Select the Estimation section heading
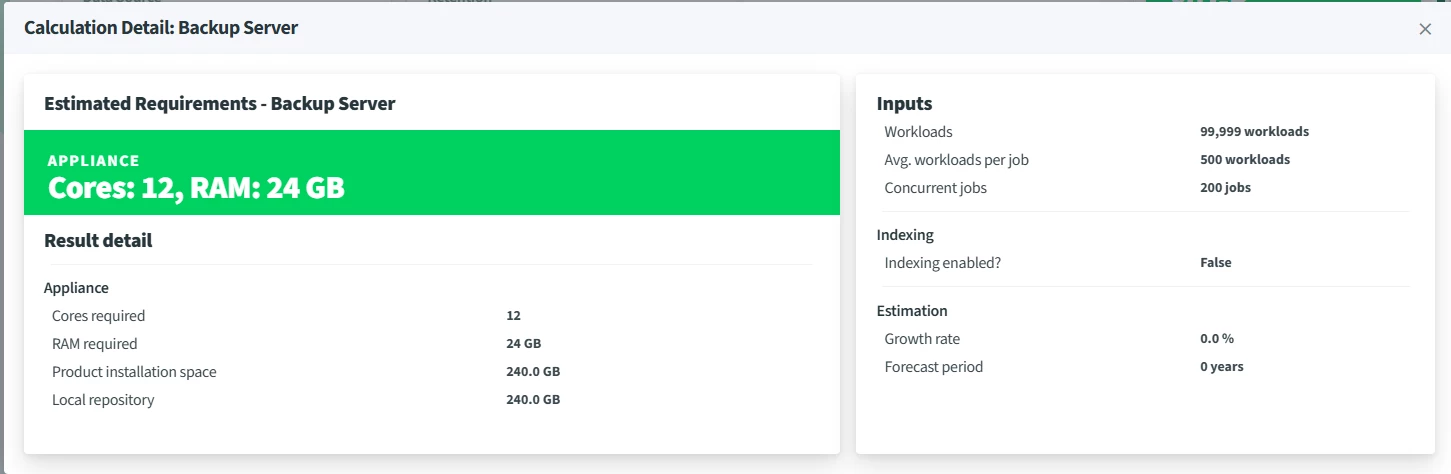 point(912,311)
